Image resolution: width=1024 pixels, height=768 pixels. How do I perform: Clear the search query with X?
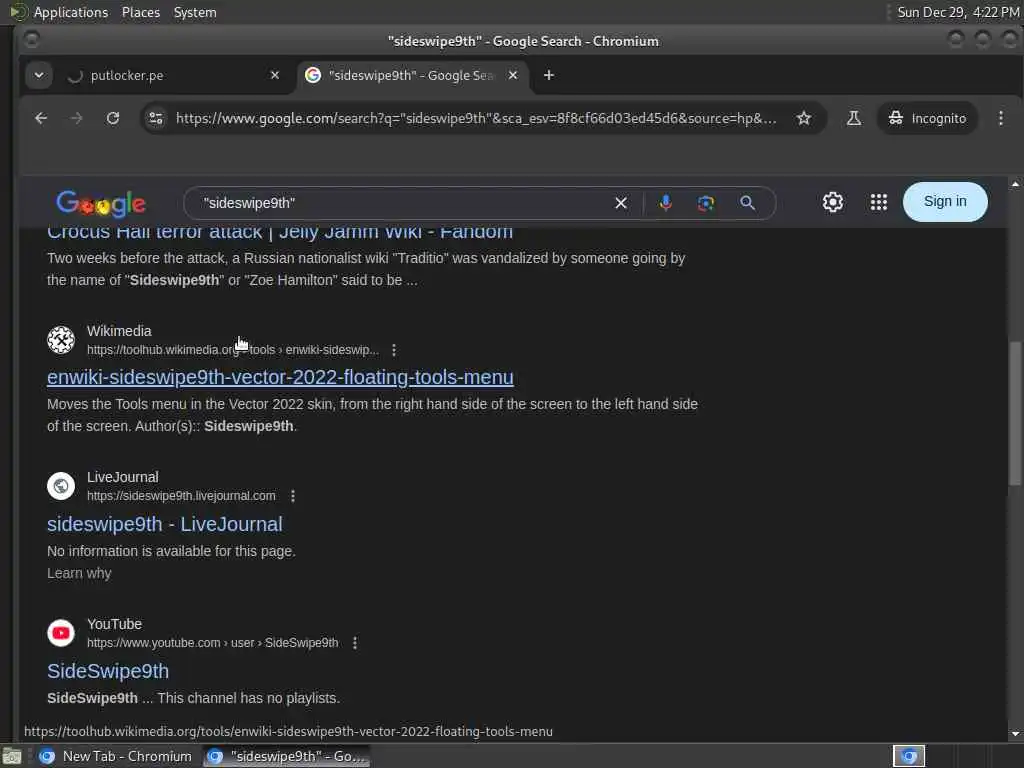(620, 203)
